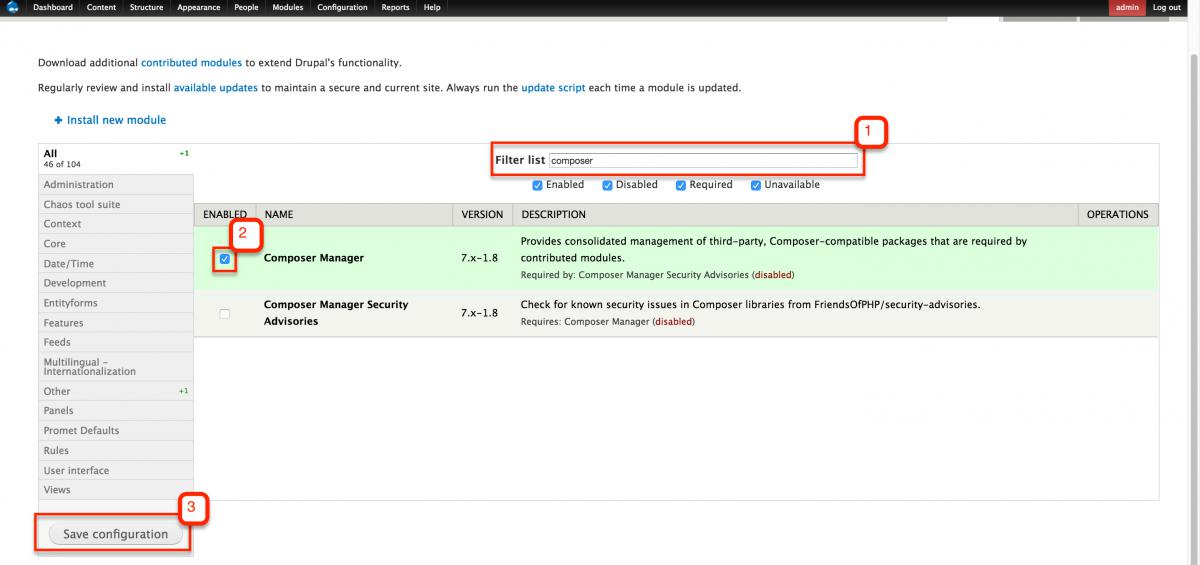Click the admin user link
1200x565 pixels.
(1127, 7)
